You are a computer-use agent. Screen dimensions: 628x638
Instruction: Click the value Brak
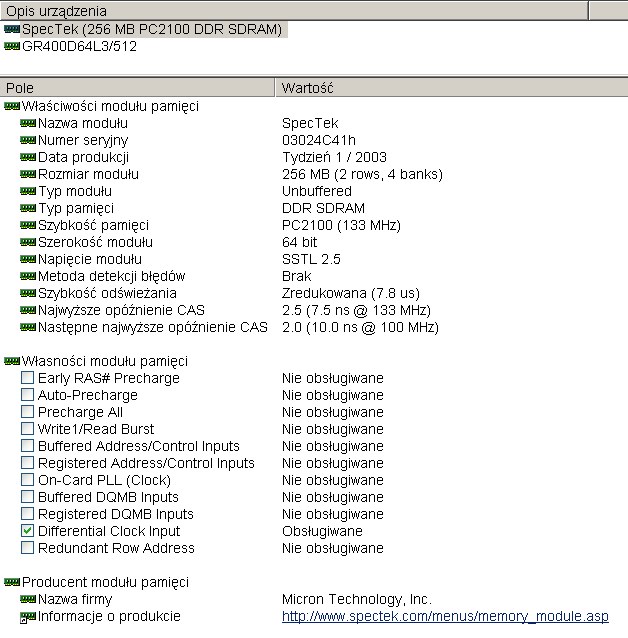296,276
